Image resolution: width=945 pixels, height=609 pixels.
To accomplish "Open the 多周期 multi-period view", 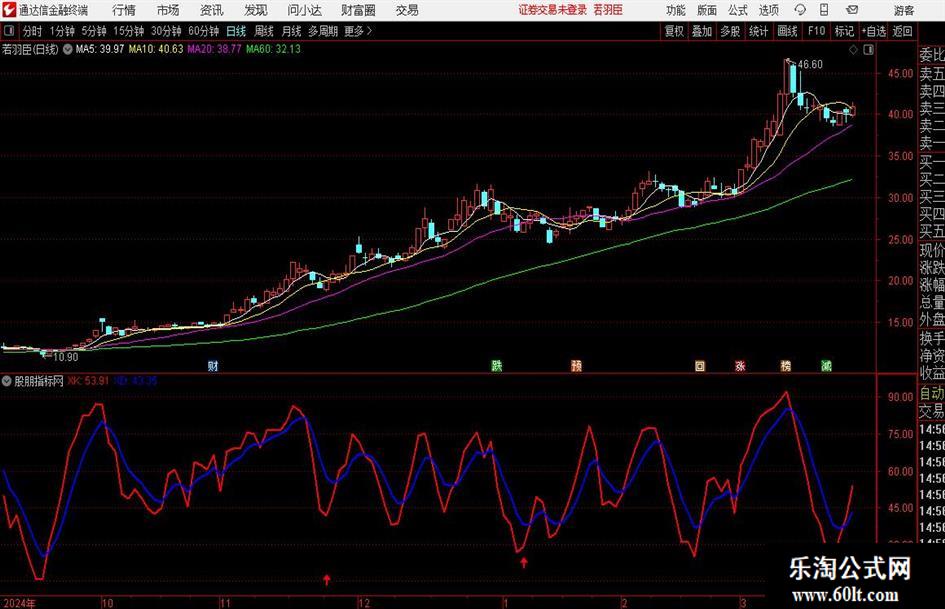I will pyautogui.click(x=323, y=31).
